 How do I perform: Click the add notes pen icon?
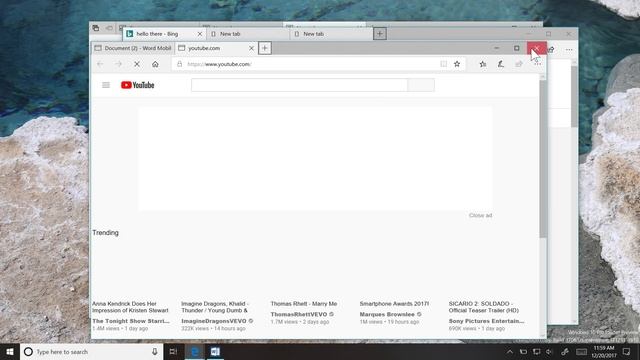(x=501, y=64)
